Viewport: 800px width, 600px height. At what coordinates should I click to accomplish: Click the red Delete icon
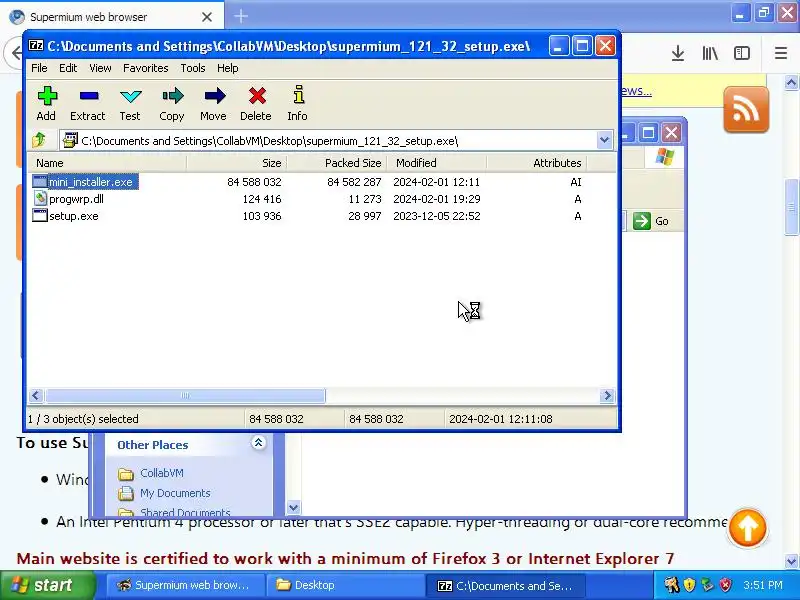[x=256, y=104]
